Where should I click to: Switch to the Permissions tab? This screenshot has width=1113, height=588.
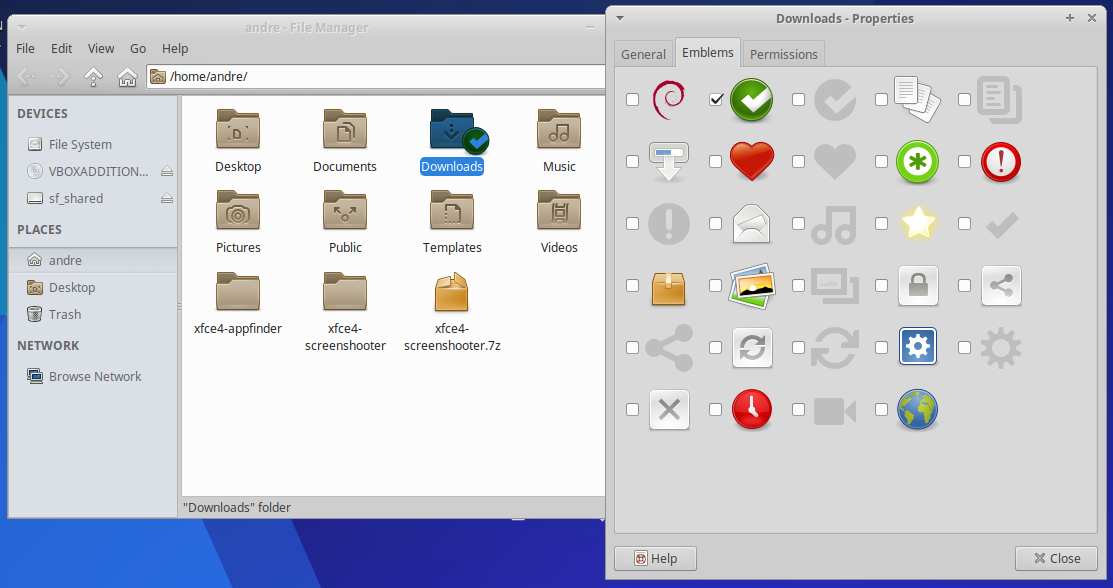coord(784,54)
